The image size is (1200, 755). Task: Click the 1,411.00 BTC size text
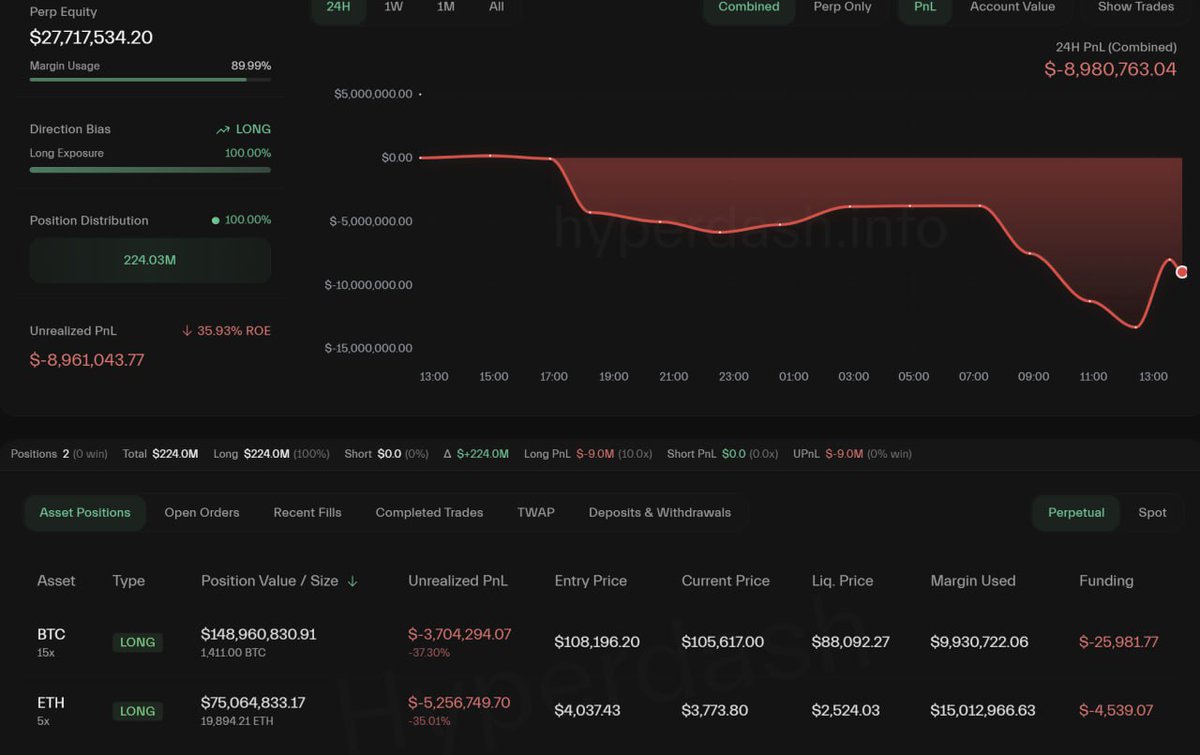233,652
